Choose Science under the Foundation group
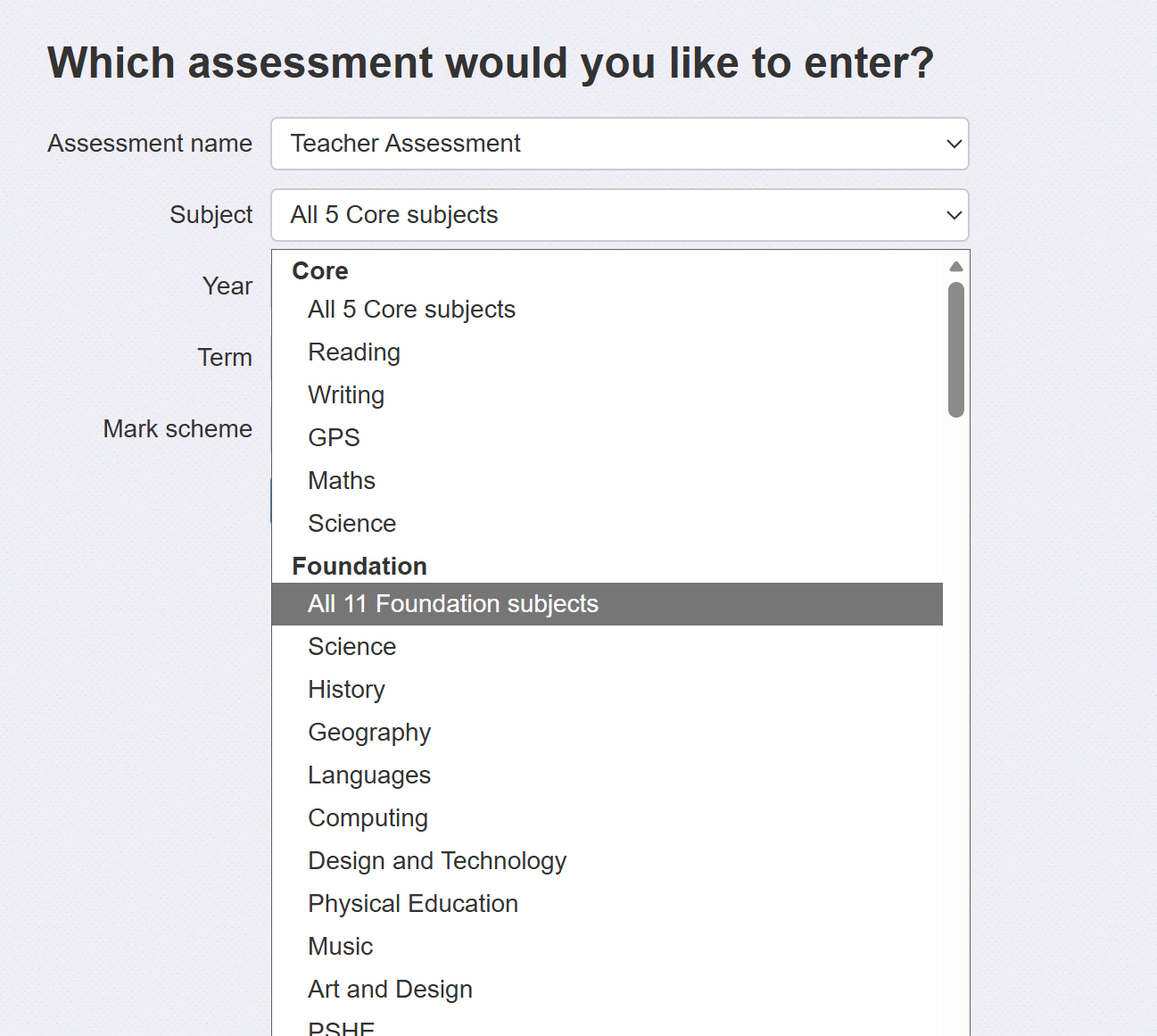This screenshot has width=1157, height=1036. coord(351,647)
